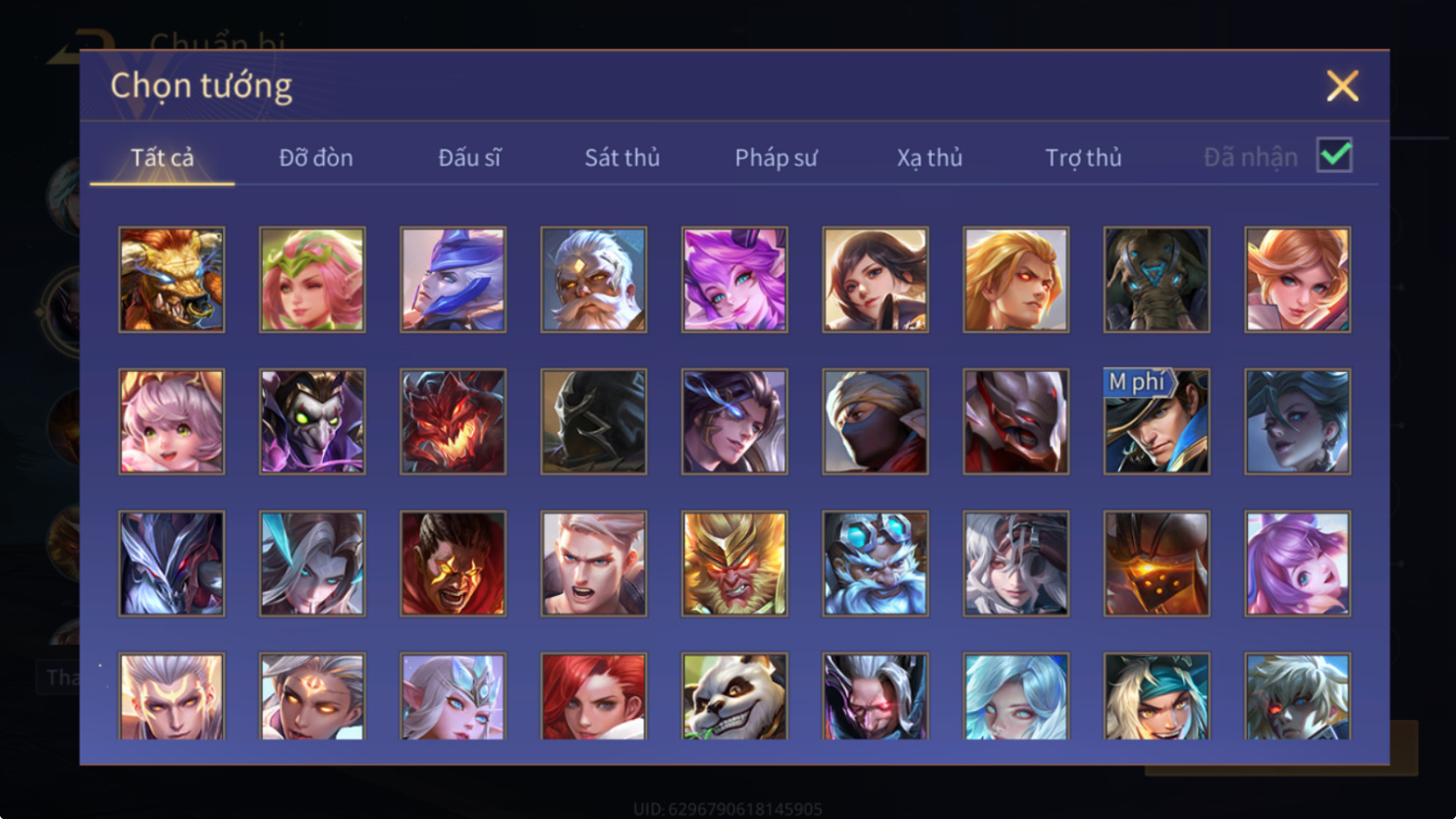Close the Chọn tướng dialog
Image resolution: width=1456 pixels, height=819 pixels.
(x=1342, y=86)
